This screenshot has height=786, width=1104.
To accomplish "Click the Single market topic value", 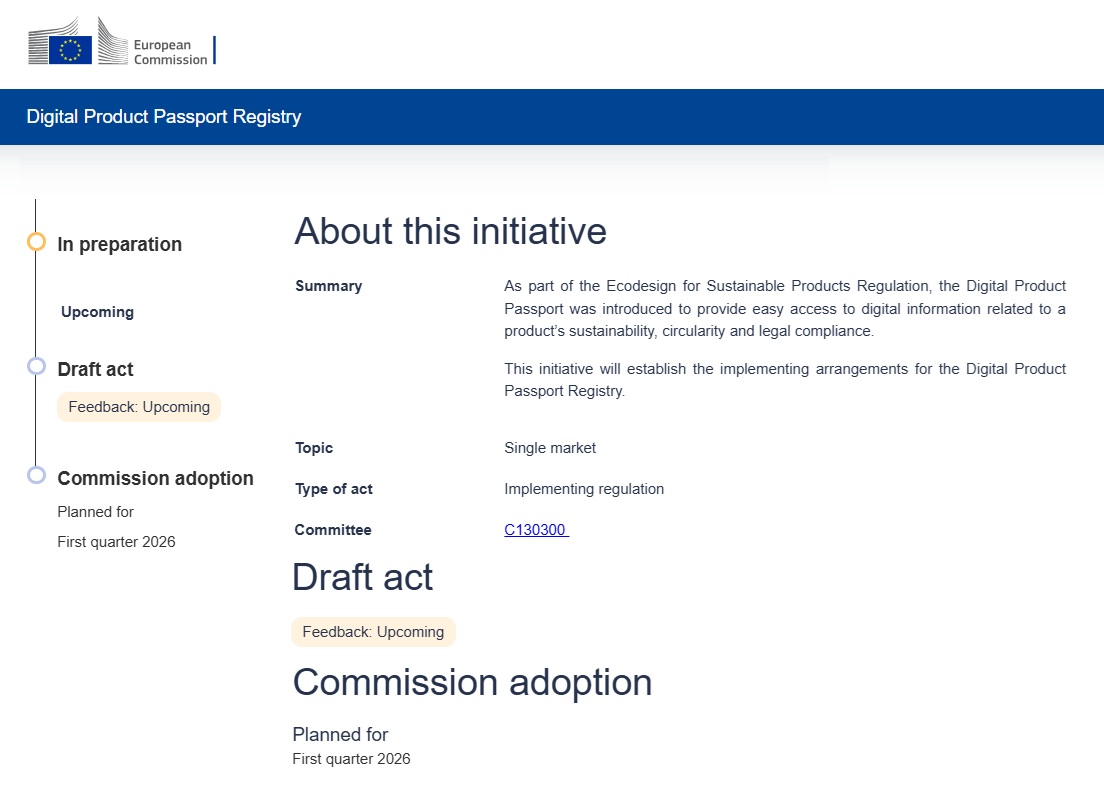I will tap(550, 448).
